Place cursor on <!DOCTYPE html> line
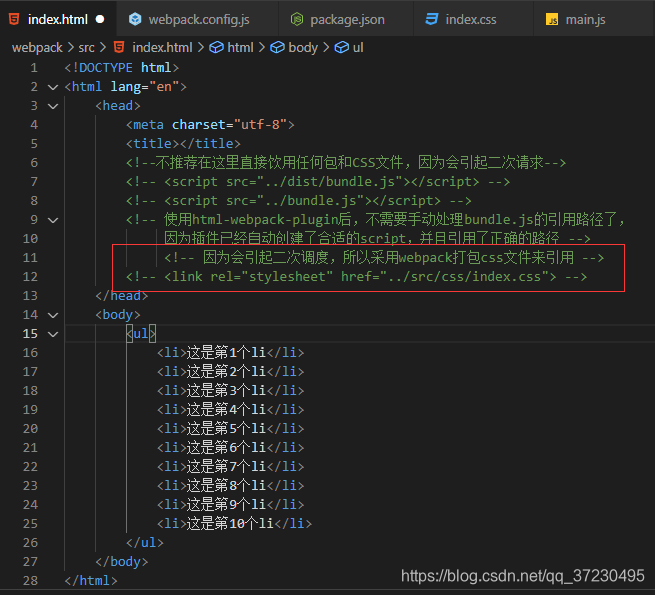The image size is (655, 595). pos(122,68)
